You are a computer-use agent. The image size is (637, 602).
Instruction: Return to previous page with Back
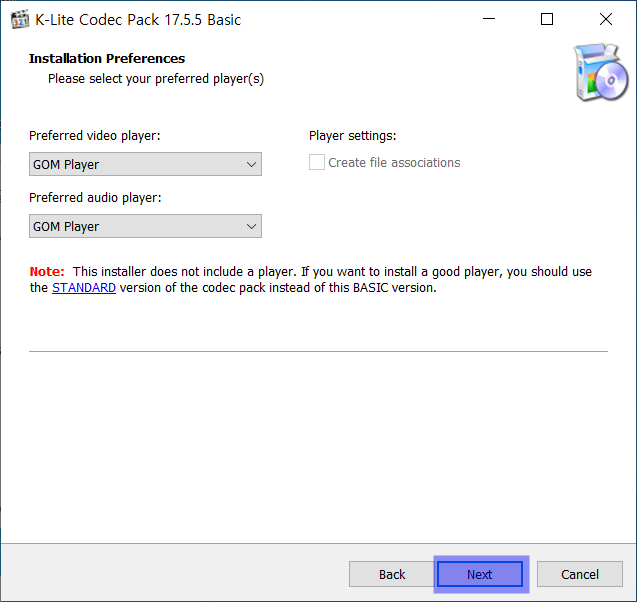[392, 574]
